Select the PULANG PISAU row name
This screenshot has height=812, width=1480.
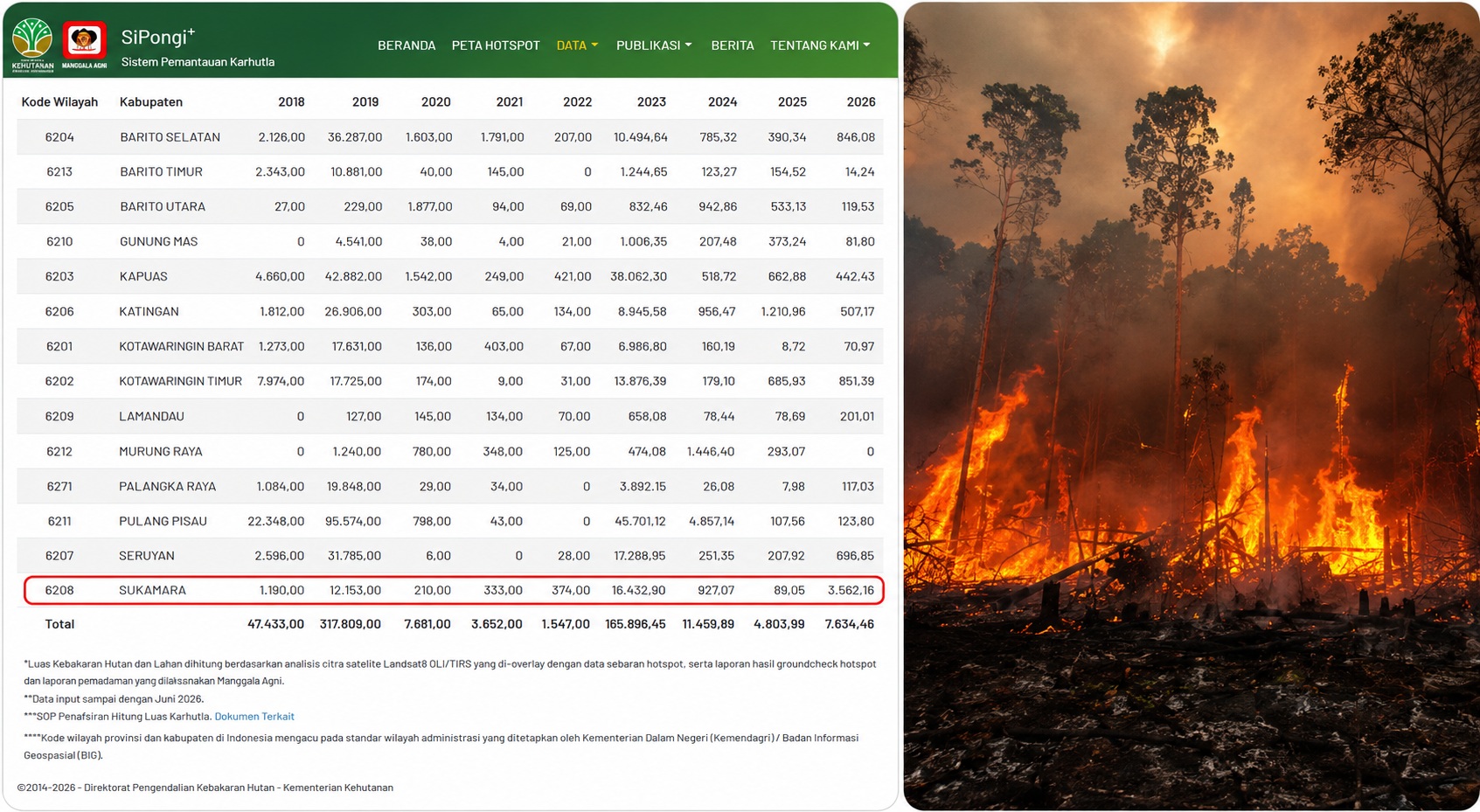tap(163, 522)
